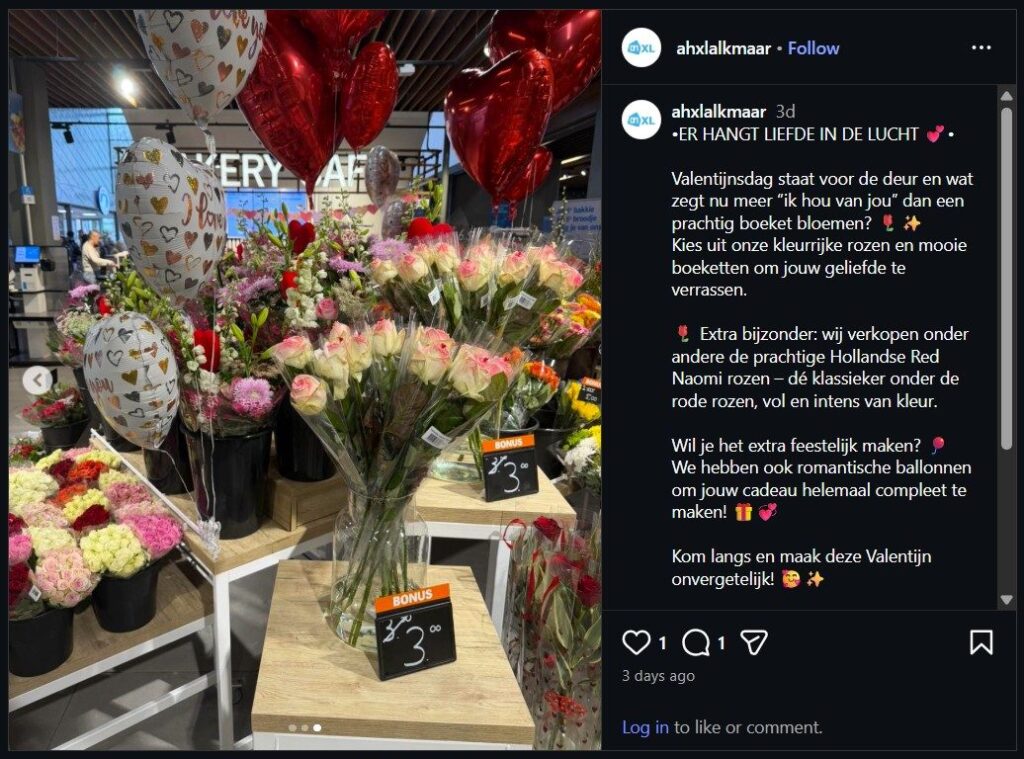The width and height of the screenshot is (1024, 759).
Task: Share the post with the paper plane icon
Action: point(754,643)
